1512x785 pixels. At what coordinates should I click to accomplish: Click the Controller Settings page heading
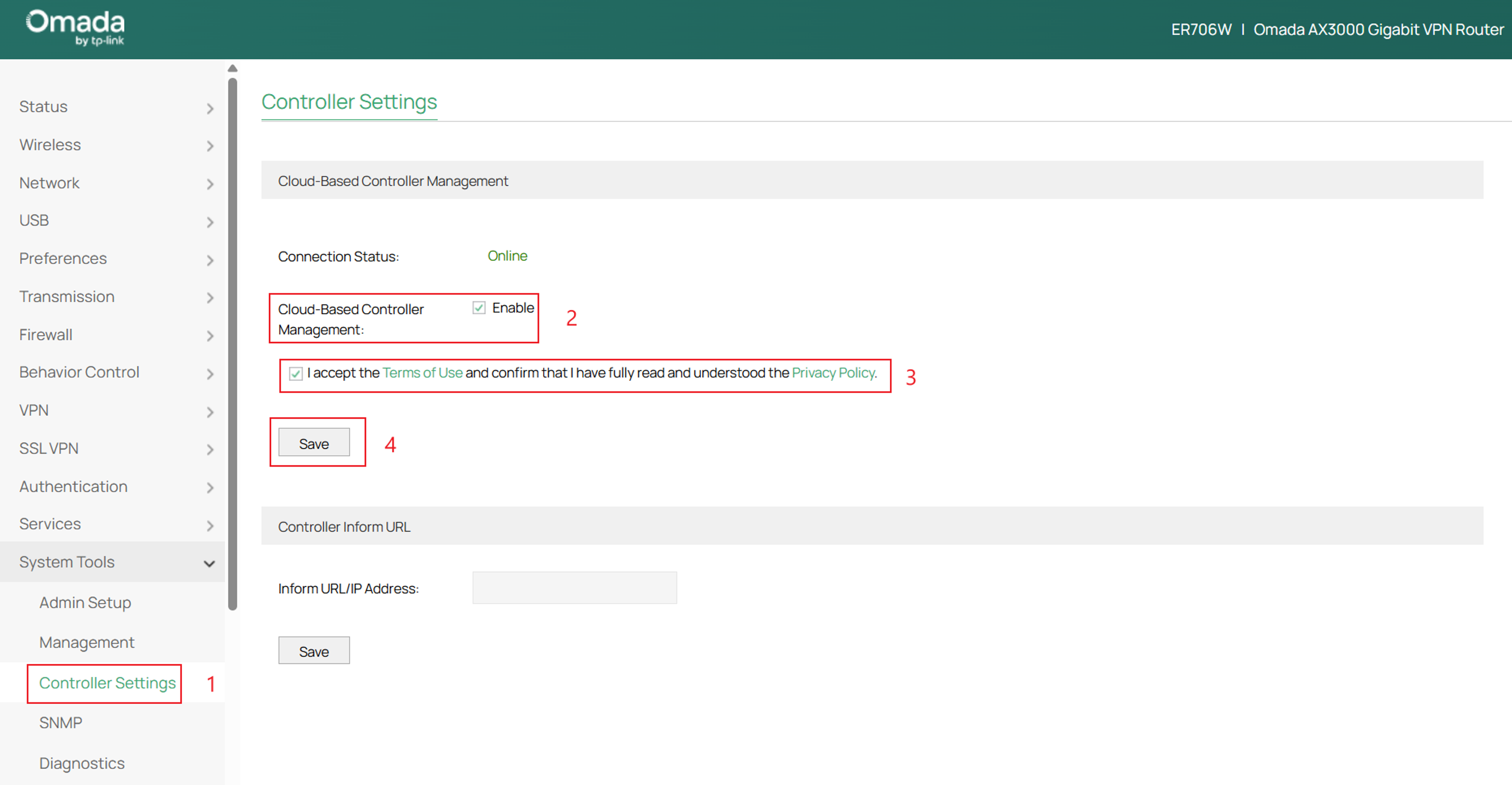[x=349, y=102]
